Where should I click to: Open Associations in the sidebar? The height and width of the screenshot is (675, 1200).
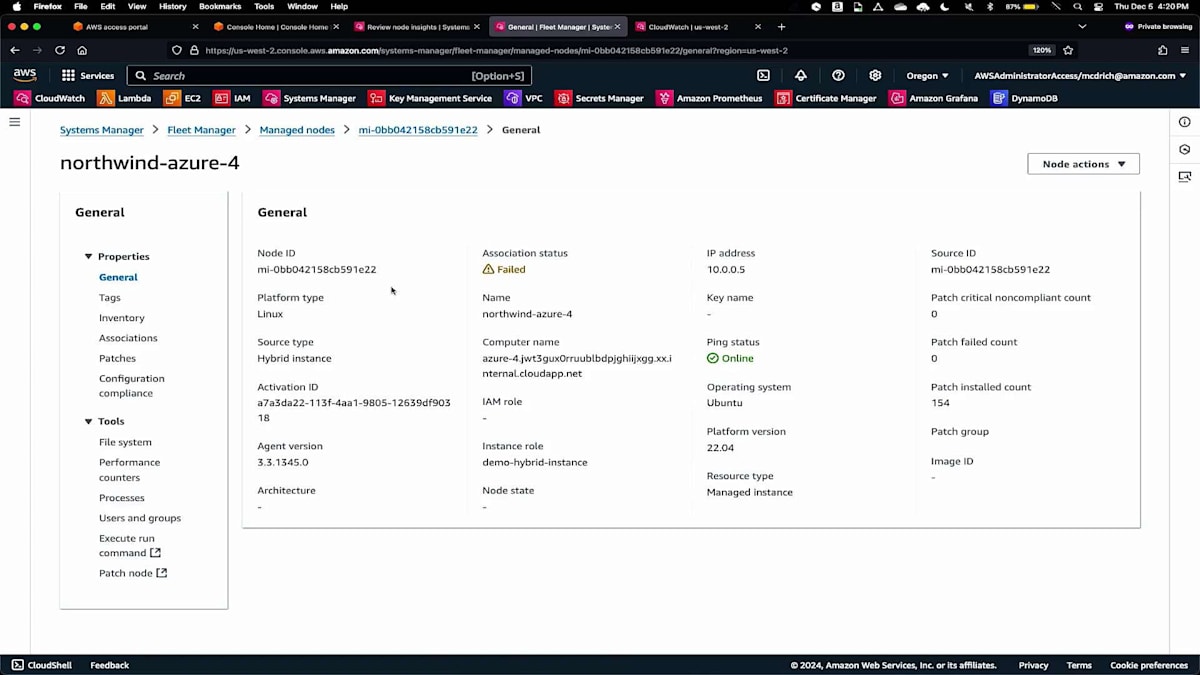tap(128, 338)
